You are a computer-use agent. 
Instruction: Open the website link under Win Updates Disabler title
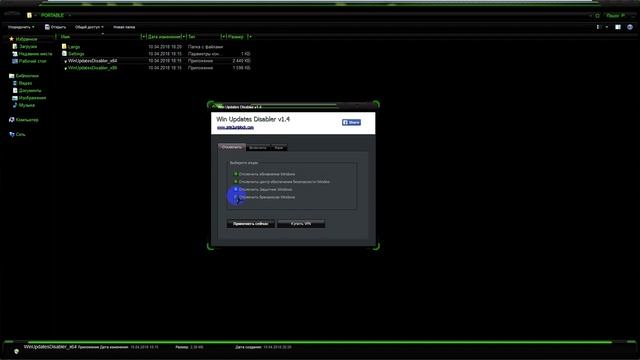pyautogui.click(x=235, y=127)
